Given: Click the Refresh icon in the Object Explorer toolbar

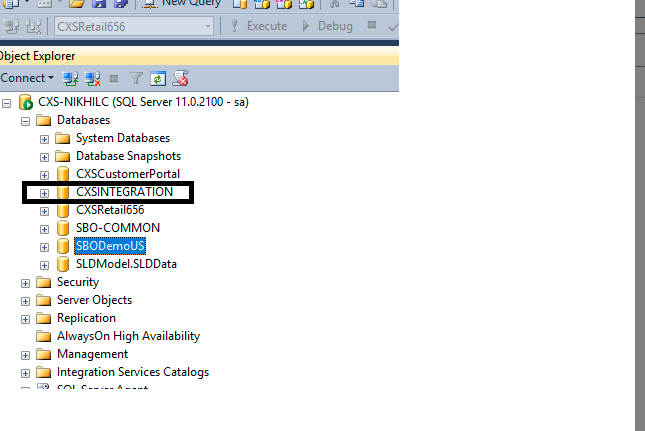Looking at the screenshot, I should point(158,78).
